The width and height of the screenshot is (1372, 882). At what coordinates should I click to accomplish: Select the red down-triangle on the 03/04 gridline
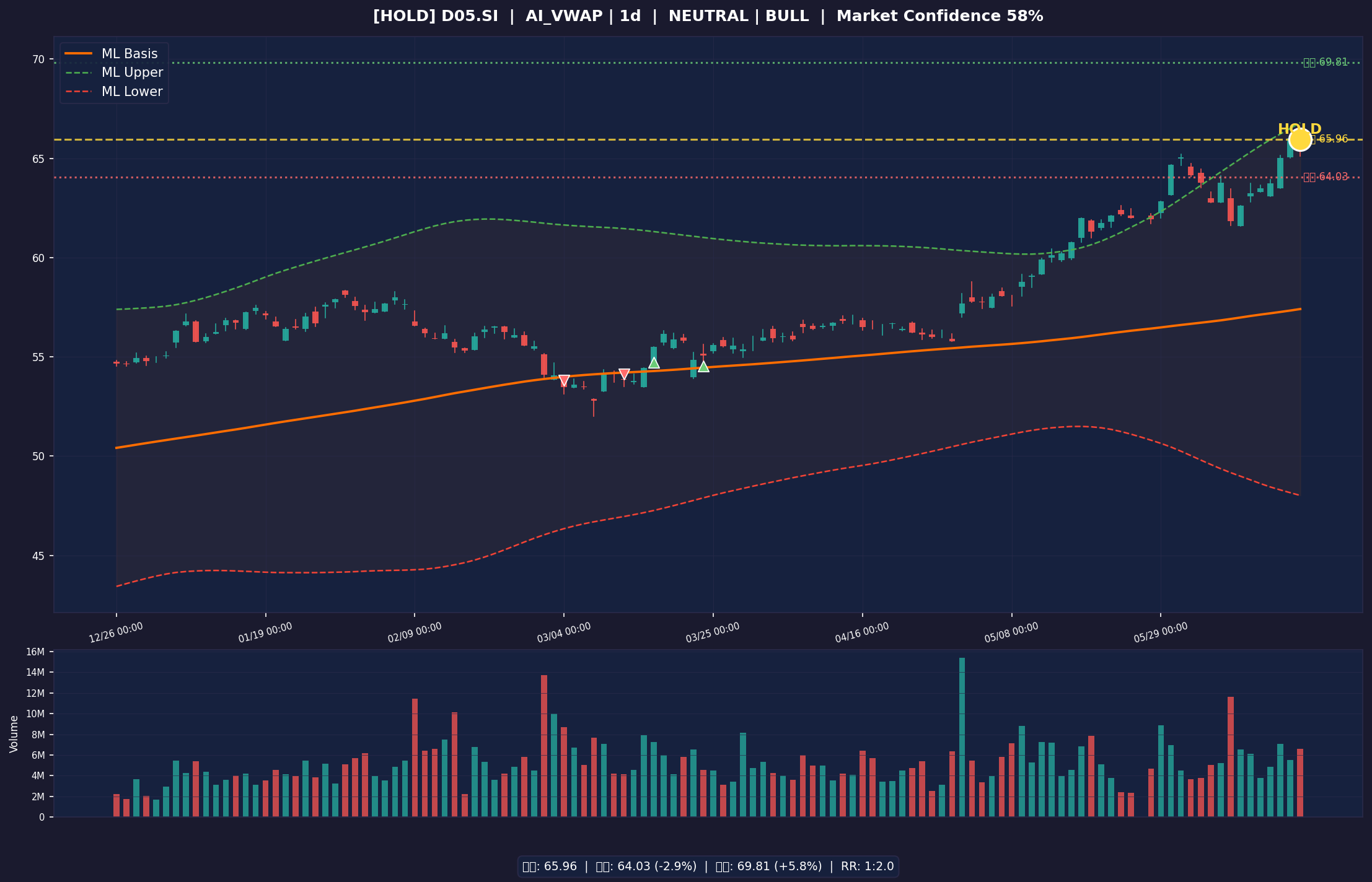point(564,380)
